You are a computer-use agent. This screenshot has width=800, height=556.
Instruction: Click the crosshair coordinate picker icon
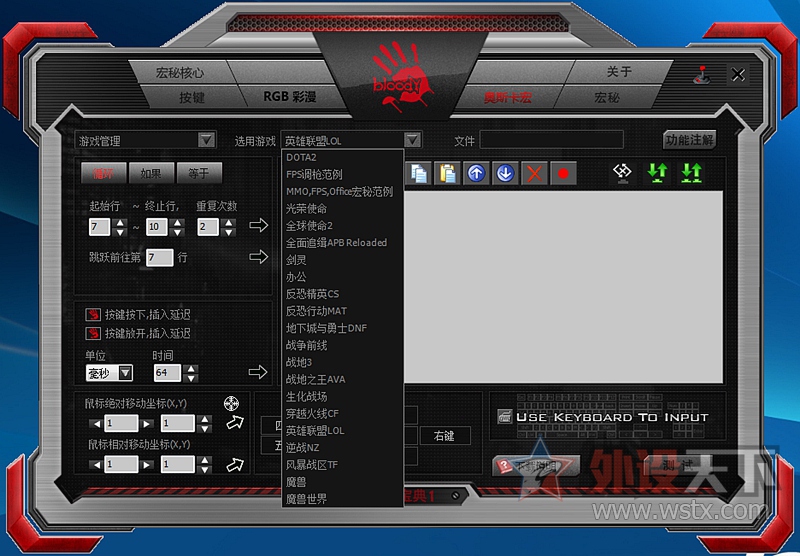[x=232, y=403]
